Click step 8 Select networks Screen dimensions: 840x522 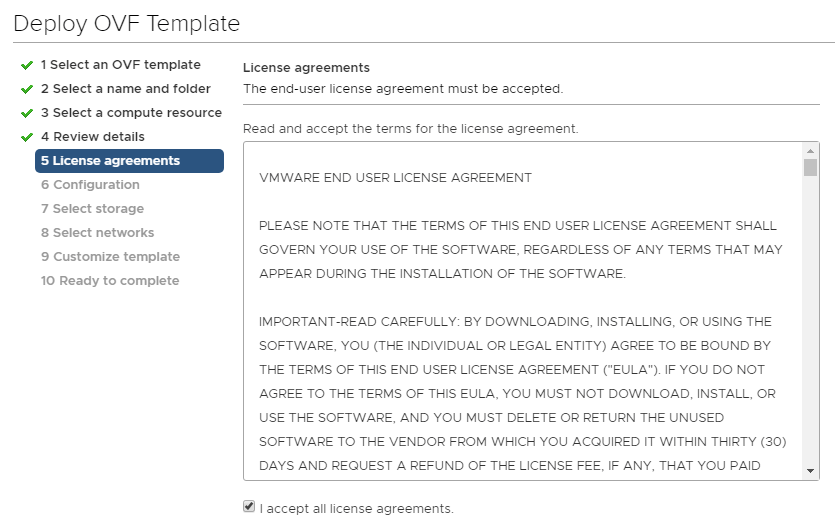point(97,233)
